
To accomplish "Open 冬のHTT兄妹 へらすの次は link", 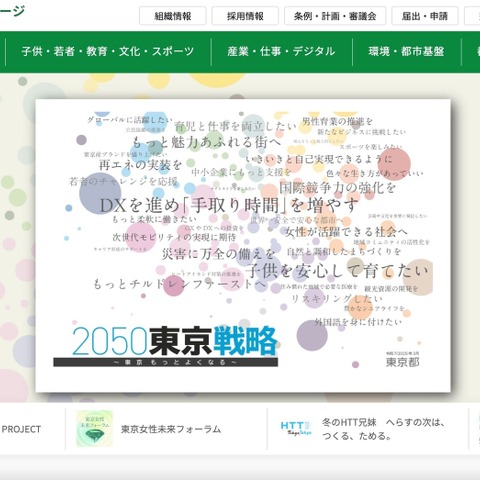I will 384,429.
